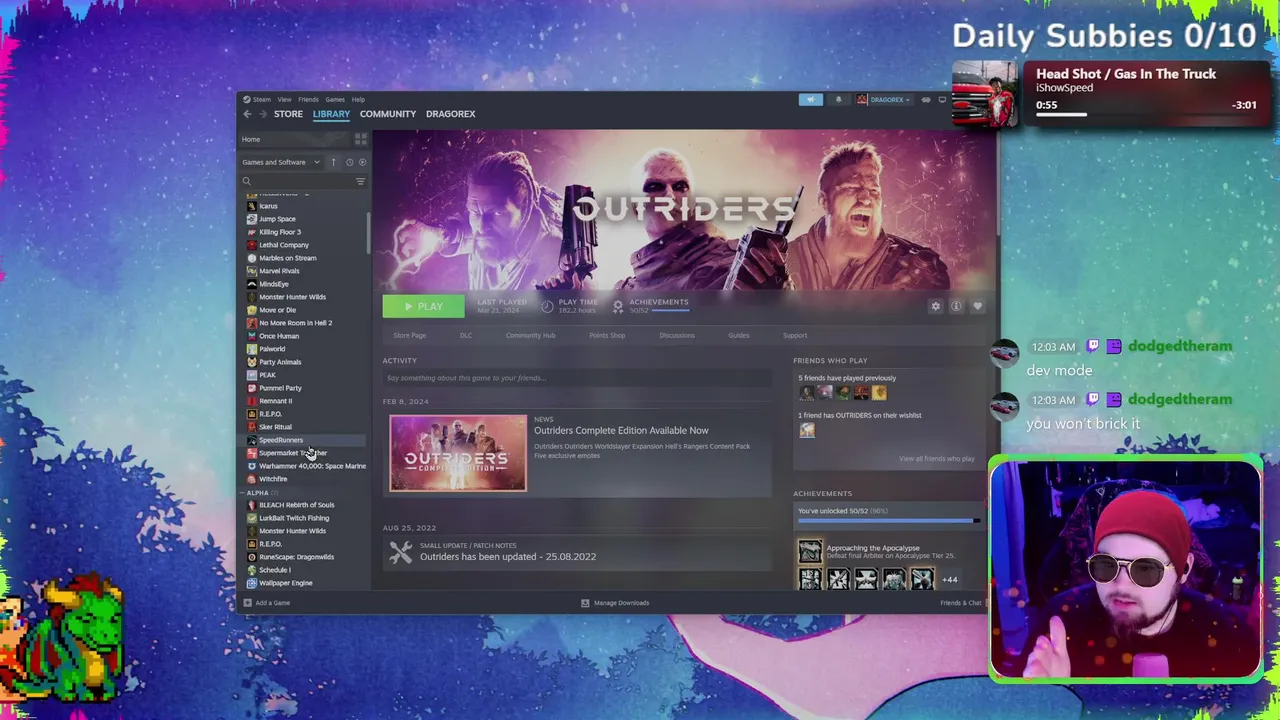This screenshot has height=720, width=1280.
Task: Click the achievements progress bar
Action: [889, 520]
